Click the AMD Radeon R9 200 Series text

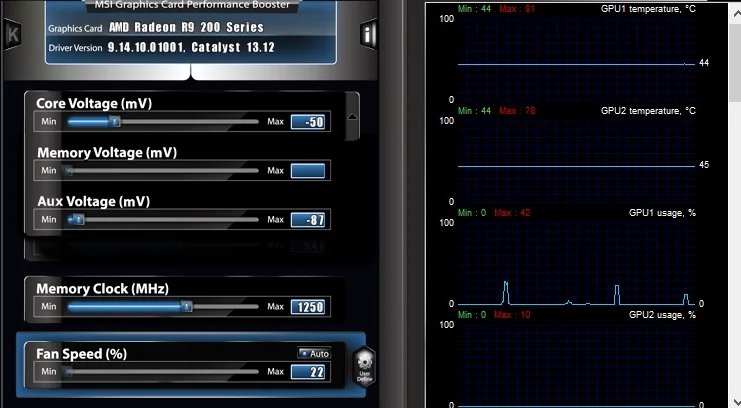click(186, 27)
